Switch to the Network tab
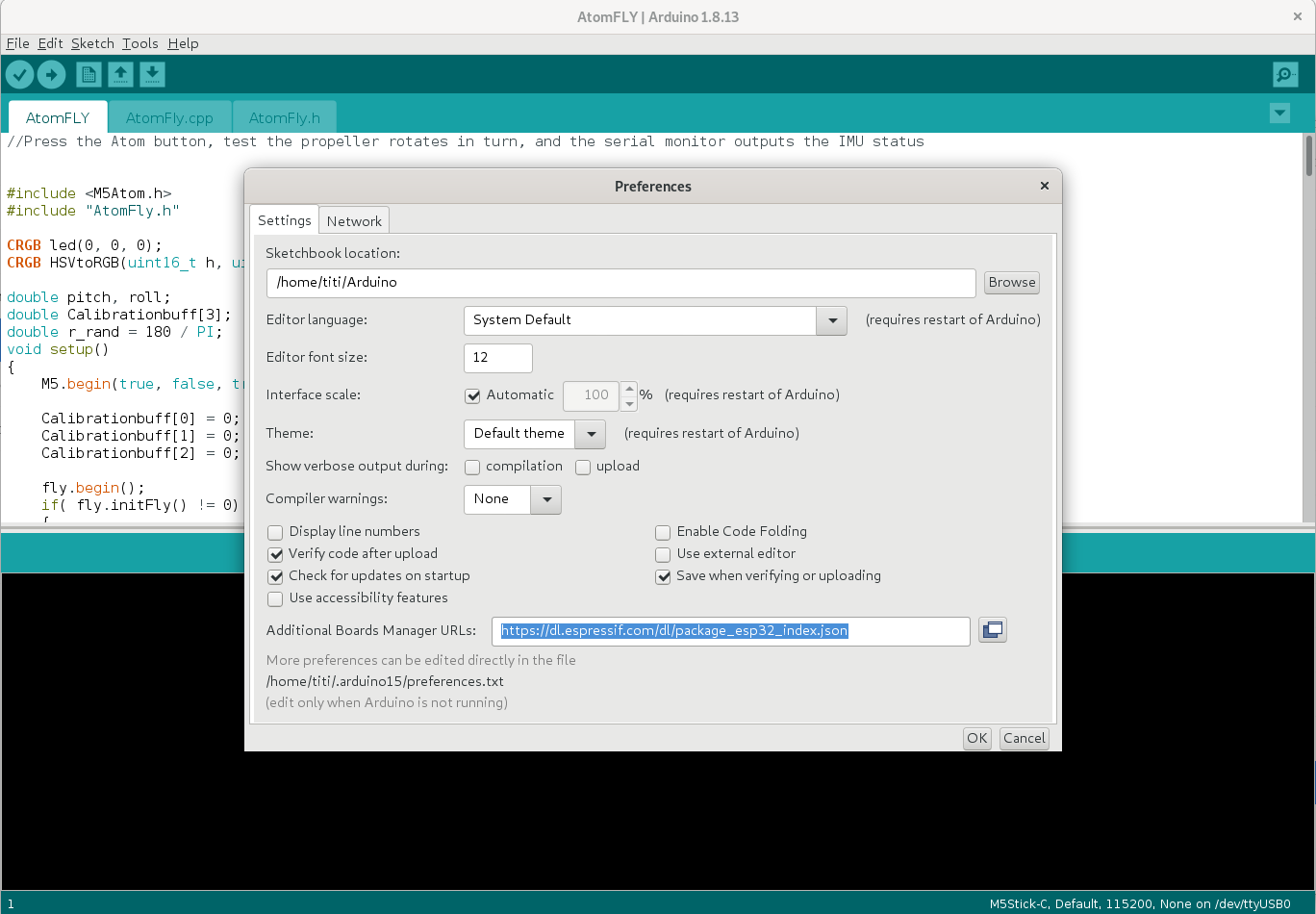 [354, 221]
